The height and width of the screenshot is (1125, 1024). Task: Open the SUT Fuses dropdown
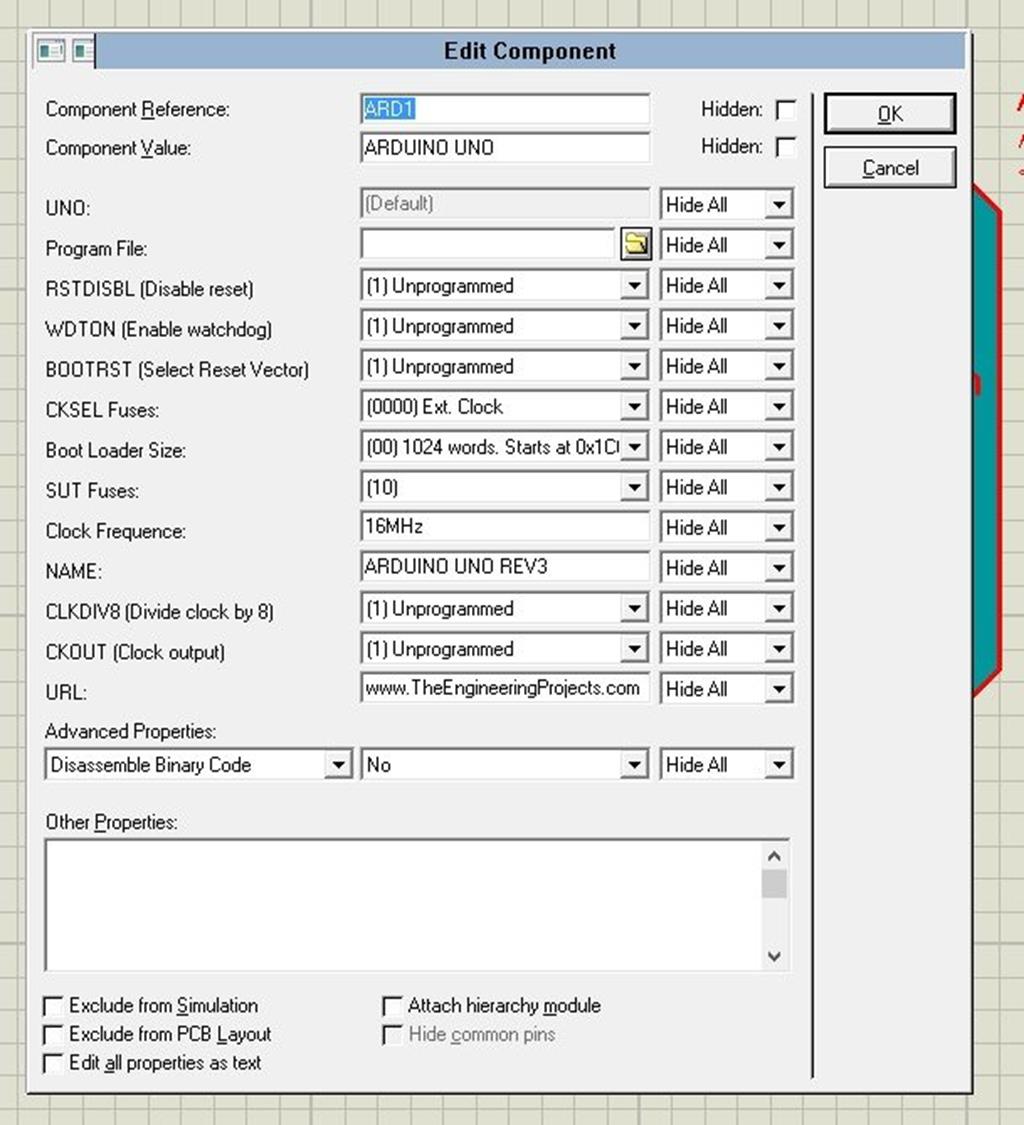(x=635, y=487)
